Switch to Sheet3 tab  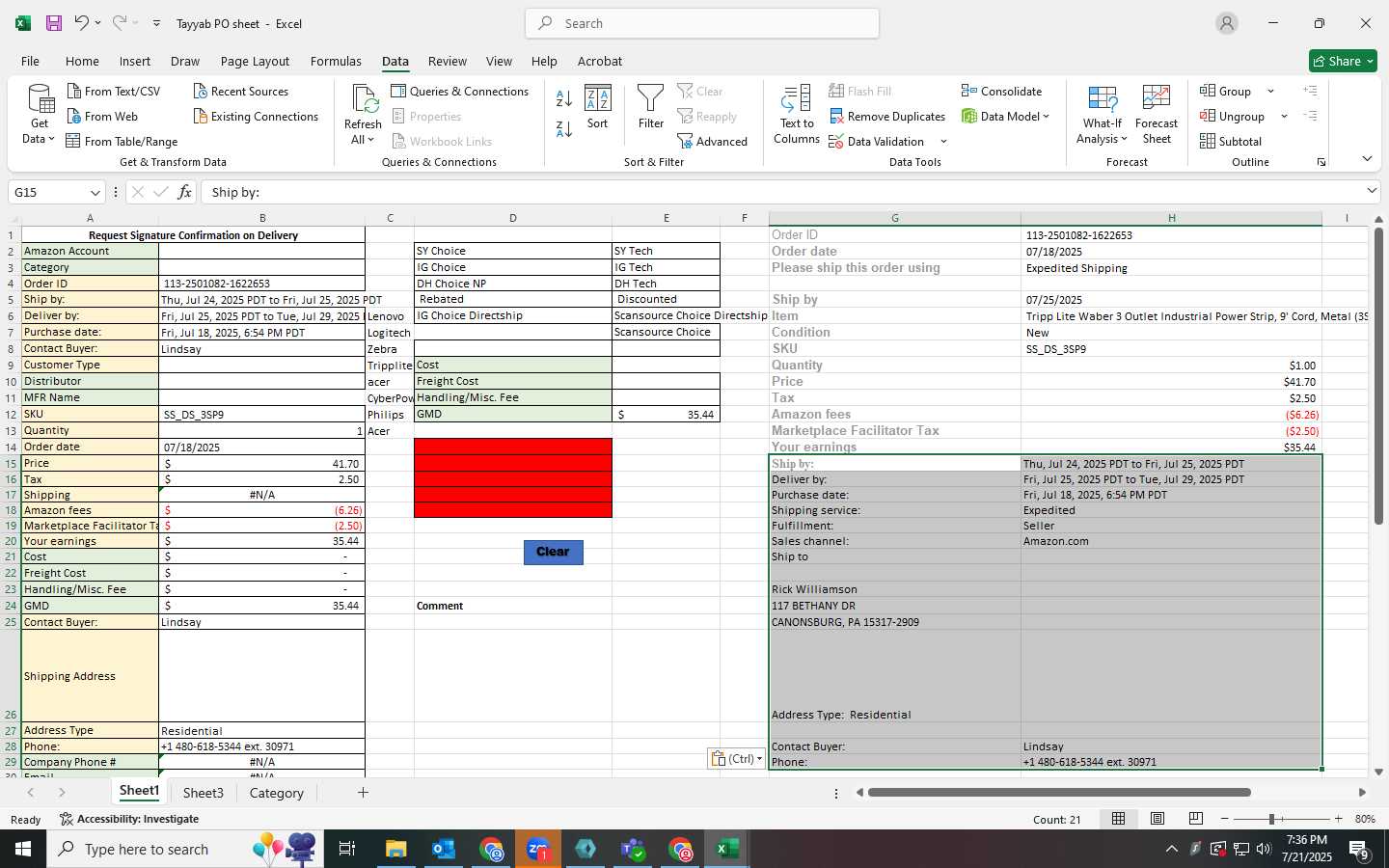203,793
